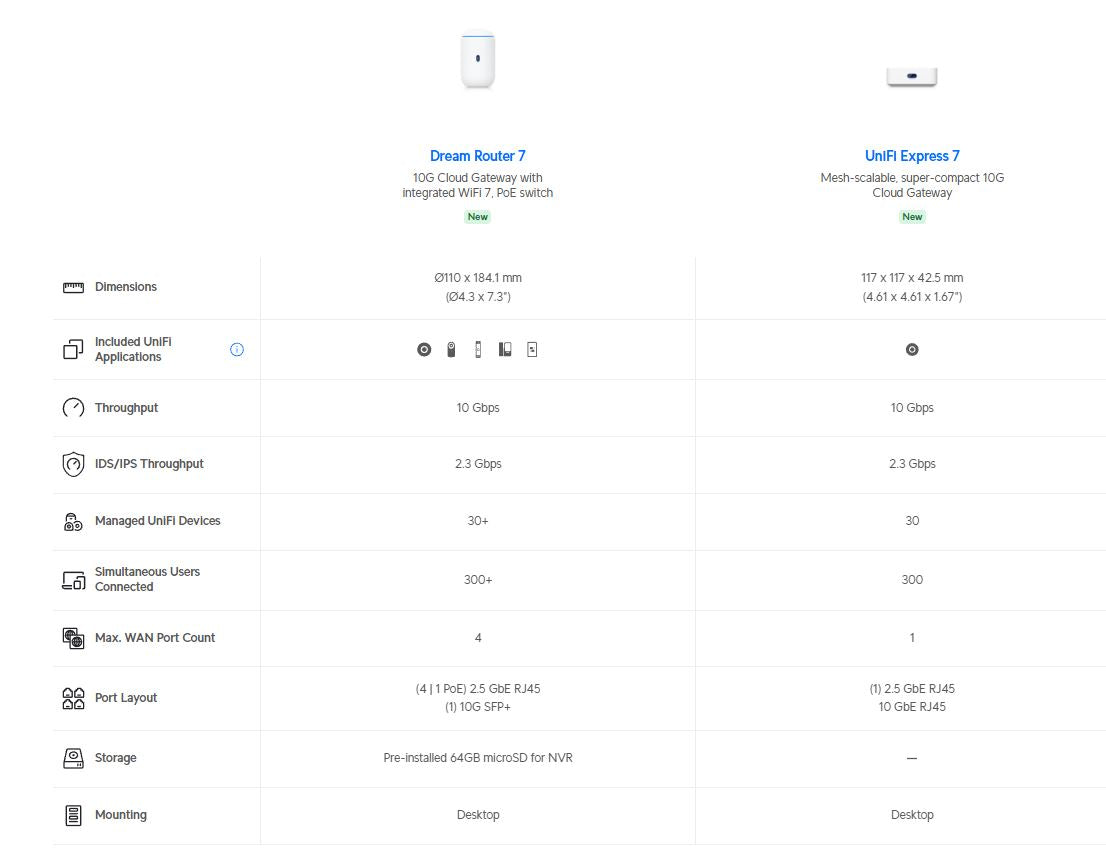Click the Managed UniFi Devices icon
This screenshot has width=1106, height=862.
pyautogui.click(x=73, y=521)
